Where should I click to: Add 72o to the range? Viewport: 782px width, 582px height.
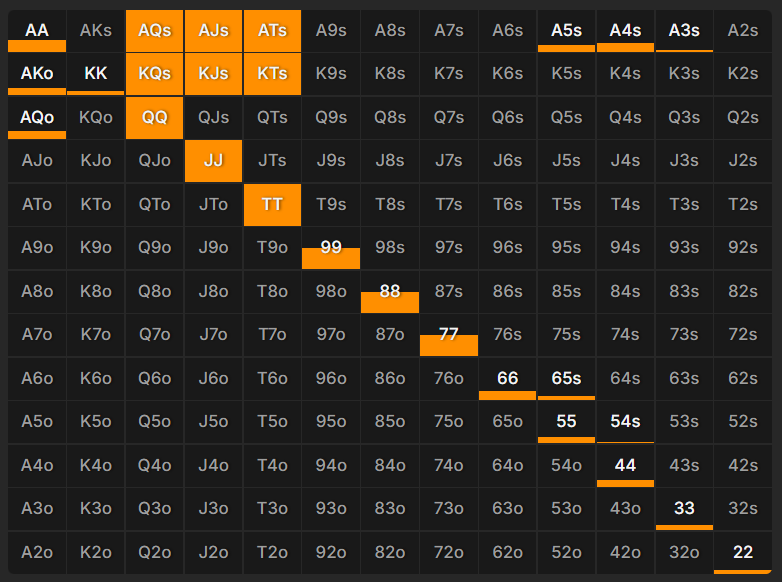449,552
